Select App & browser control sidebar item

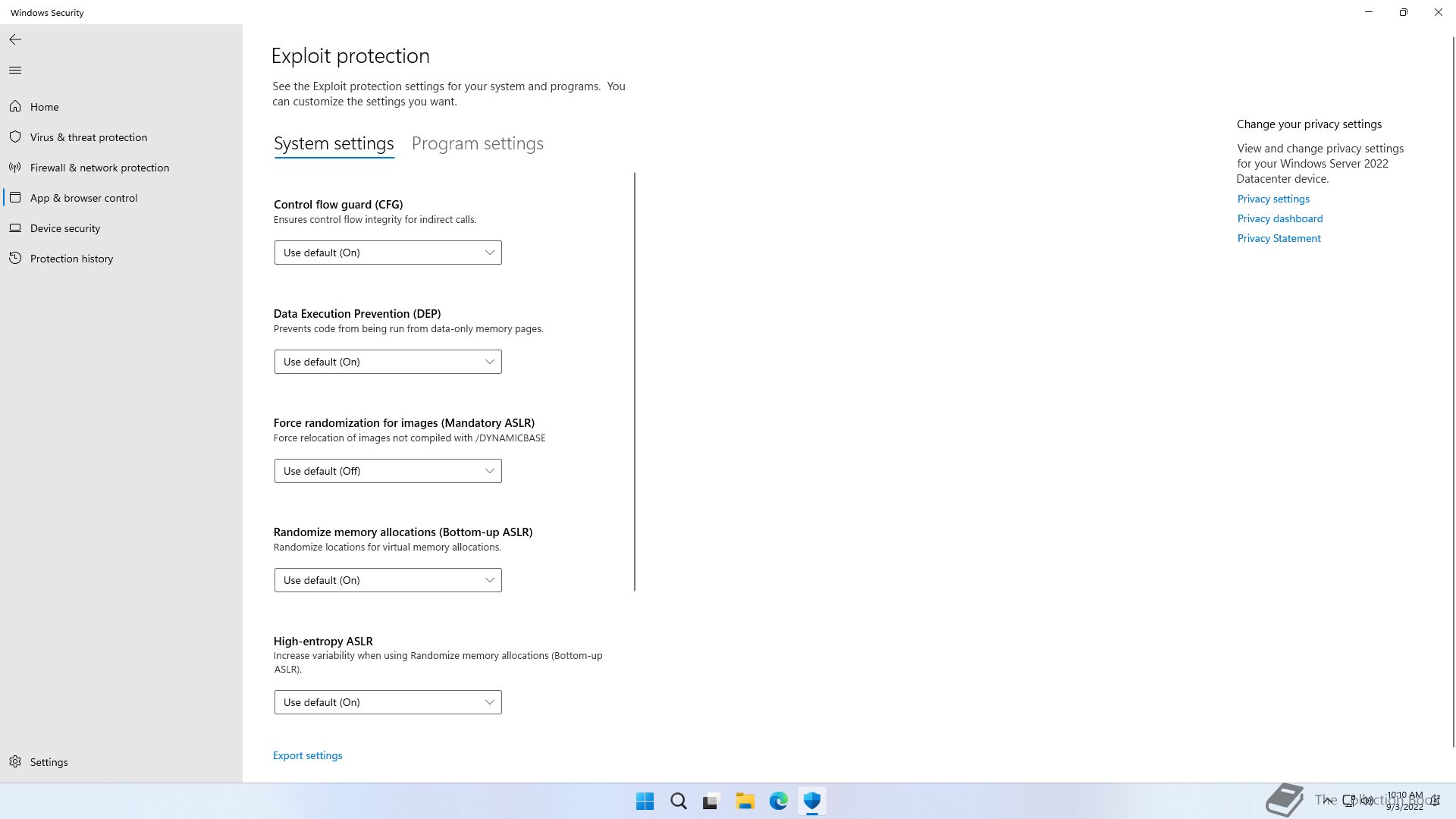83,198
